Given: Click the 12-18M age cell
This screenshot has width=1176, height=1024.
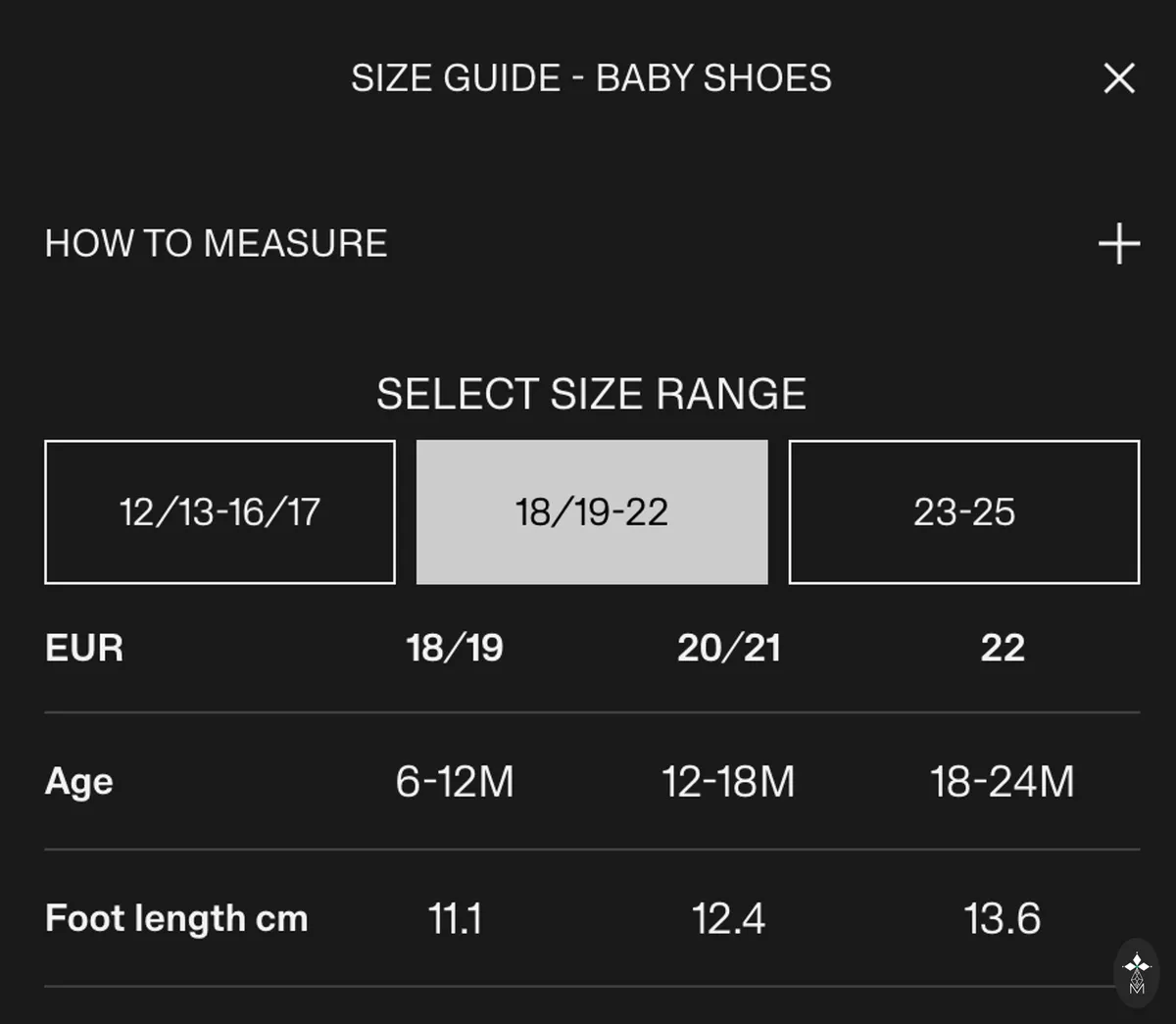Looking at the screenshot, I should (728, 782).
